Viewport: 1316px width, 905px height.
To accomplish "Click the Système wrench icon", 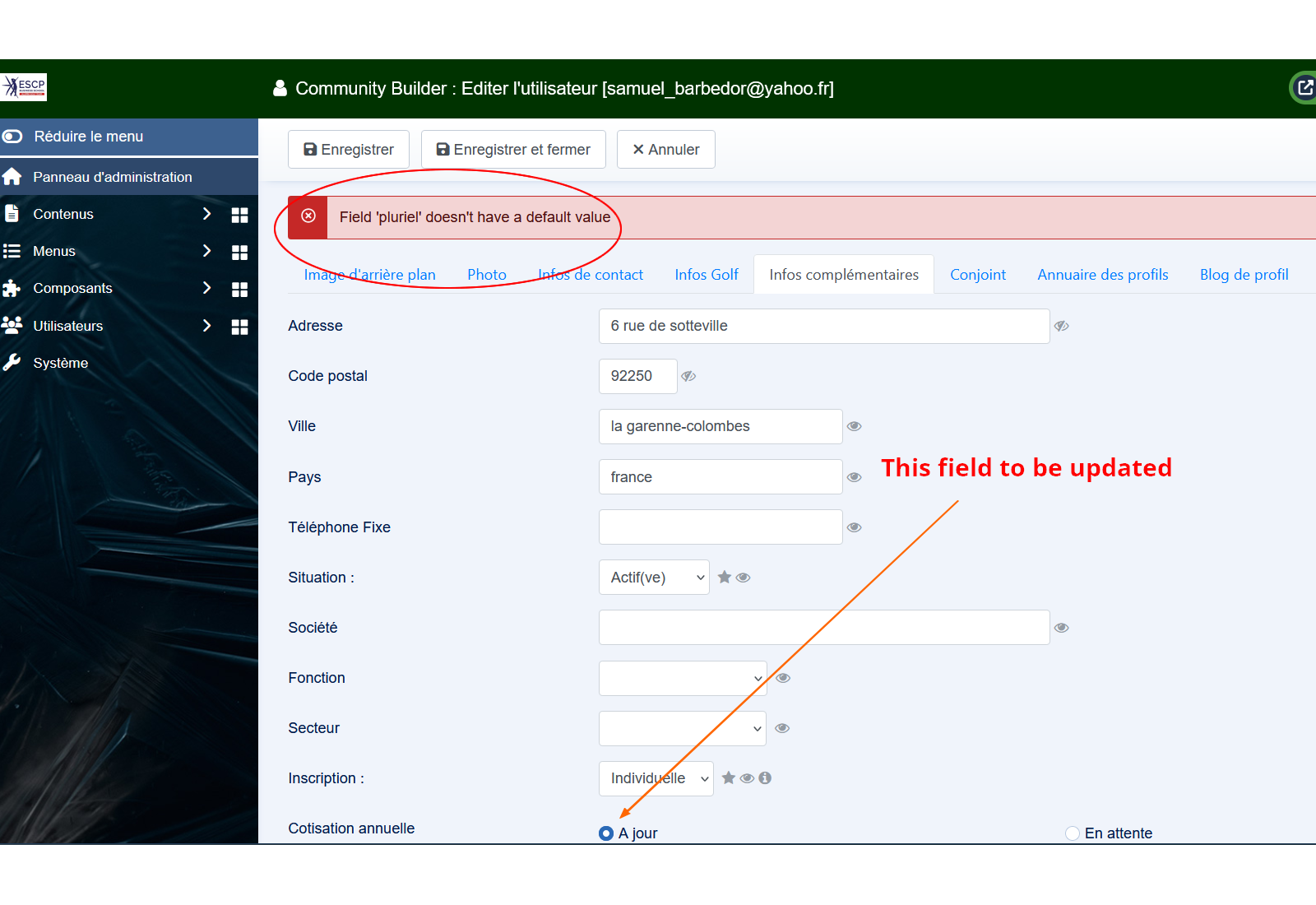I will point(12,363).
